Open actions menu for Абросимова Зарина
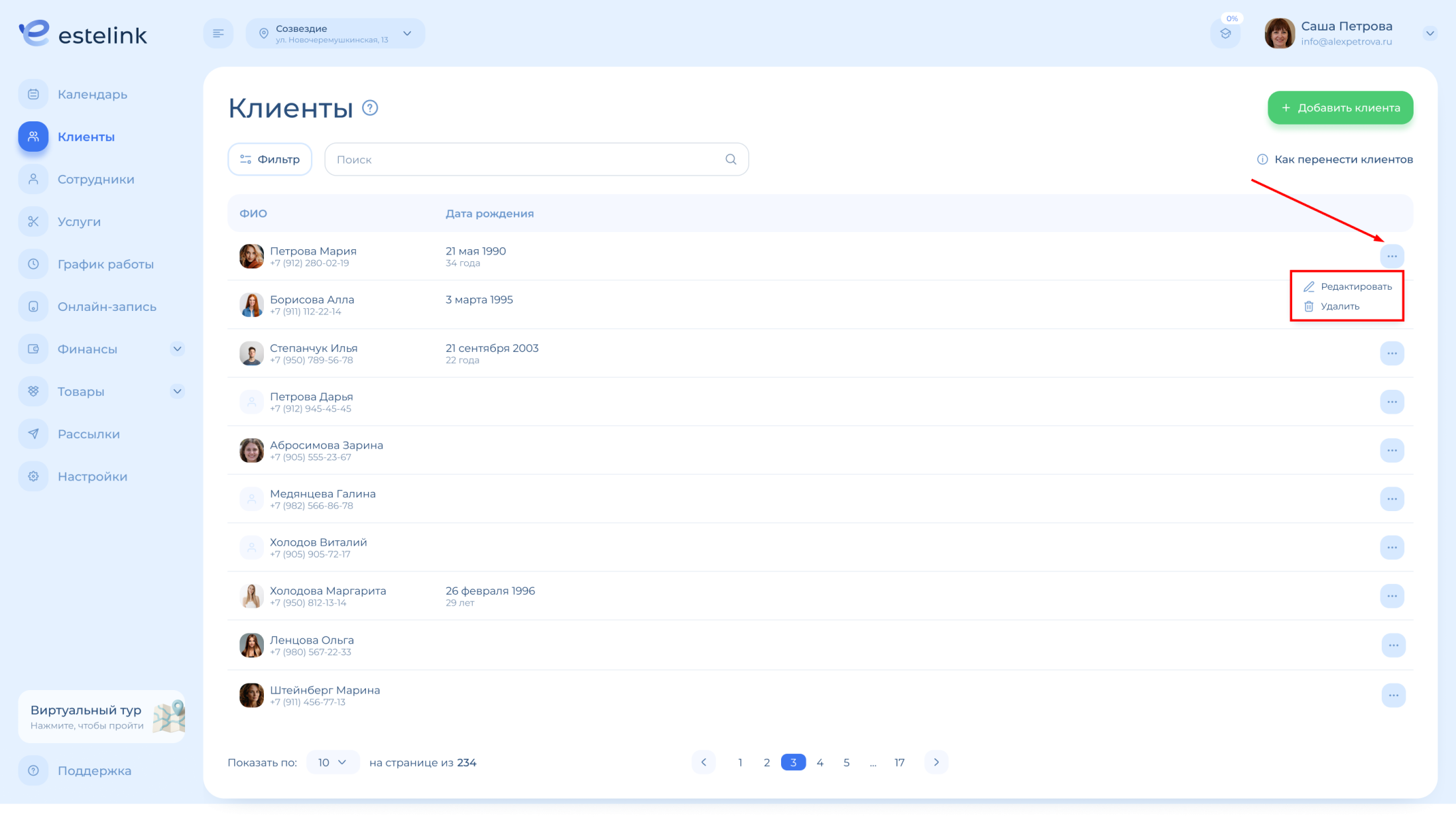This screenshot has height=820, width=1456. pyautogui.click(x=1392, y=450)
